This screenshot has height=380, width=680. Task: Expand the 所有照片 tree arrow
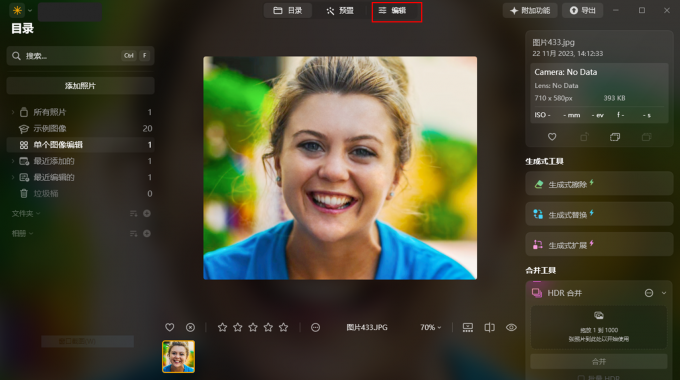coord(13,112)
